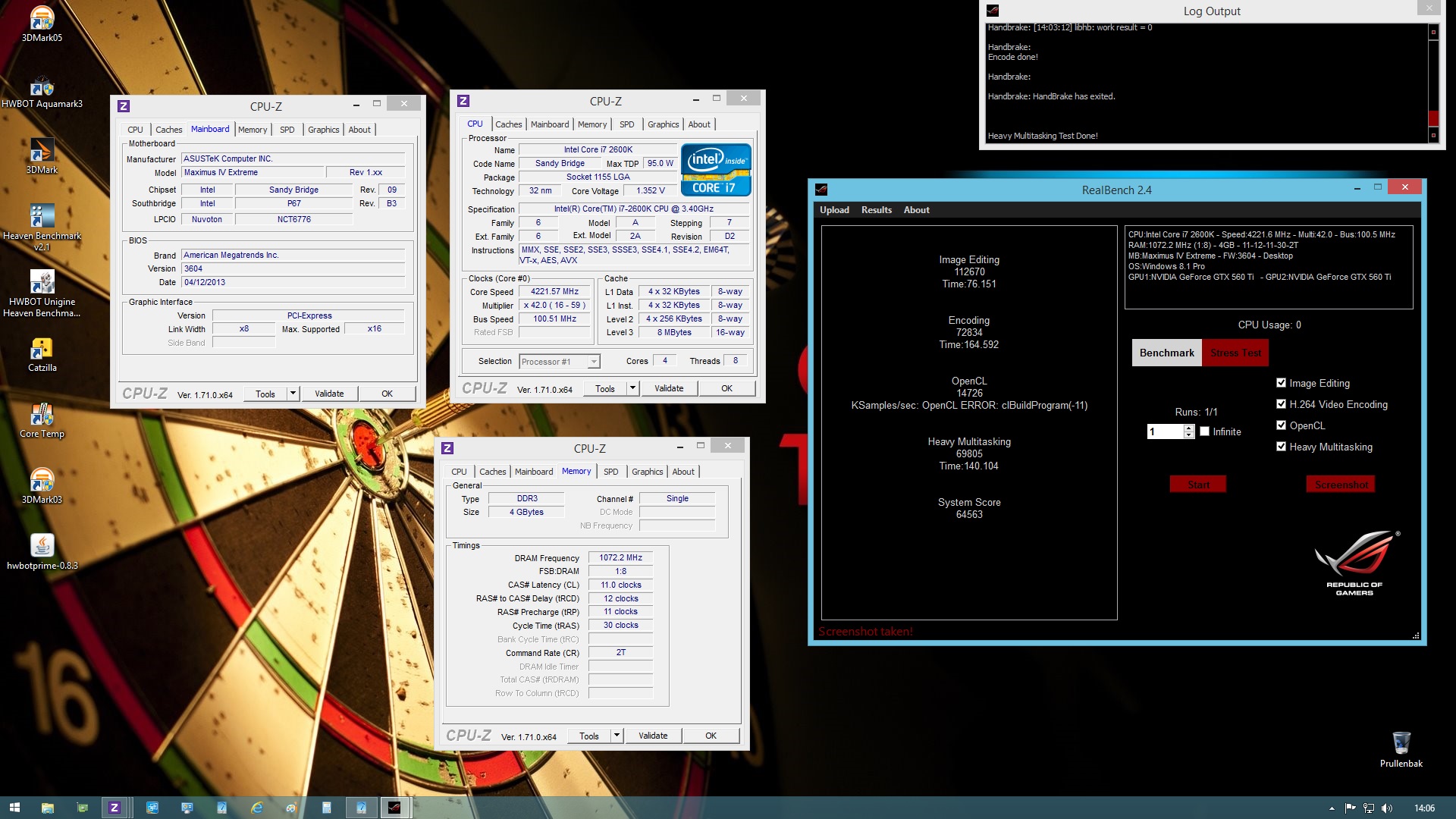Click Tools button in Memory CPU-Z window
This screenshot has width=1456, height=819.
[589, 736]
